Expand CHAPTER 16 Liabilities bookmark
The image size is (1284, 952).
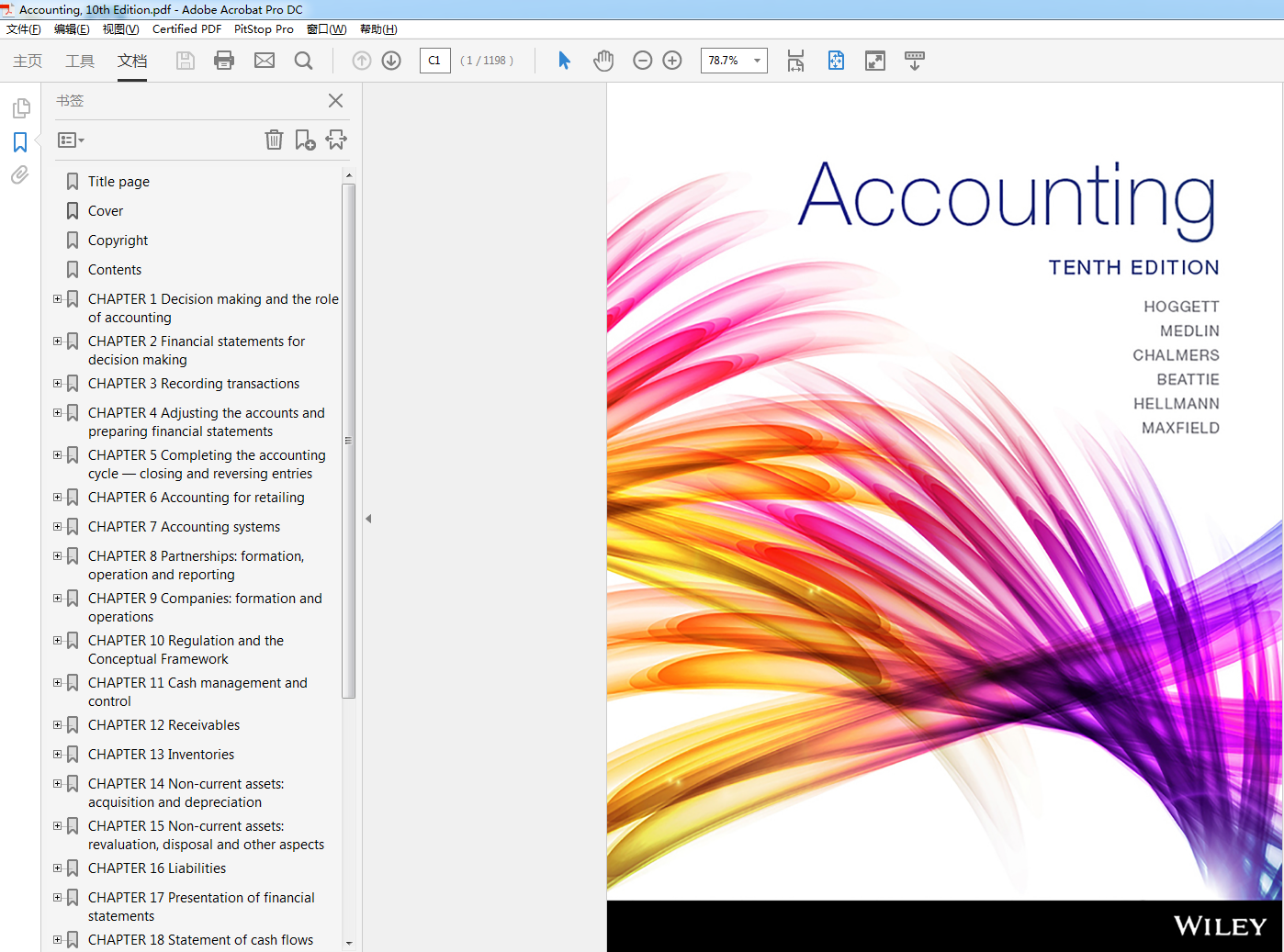(x=58, y=868)
